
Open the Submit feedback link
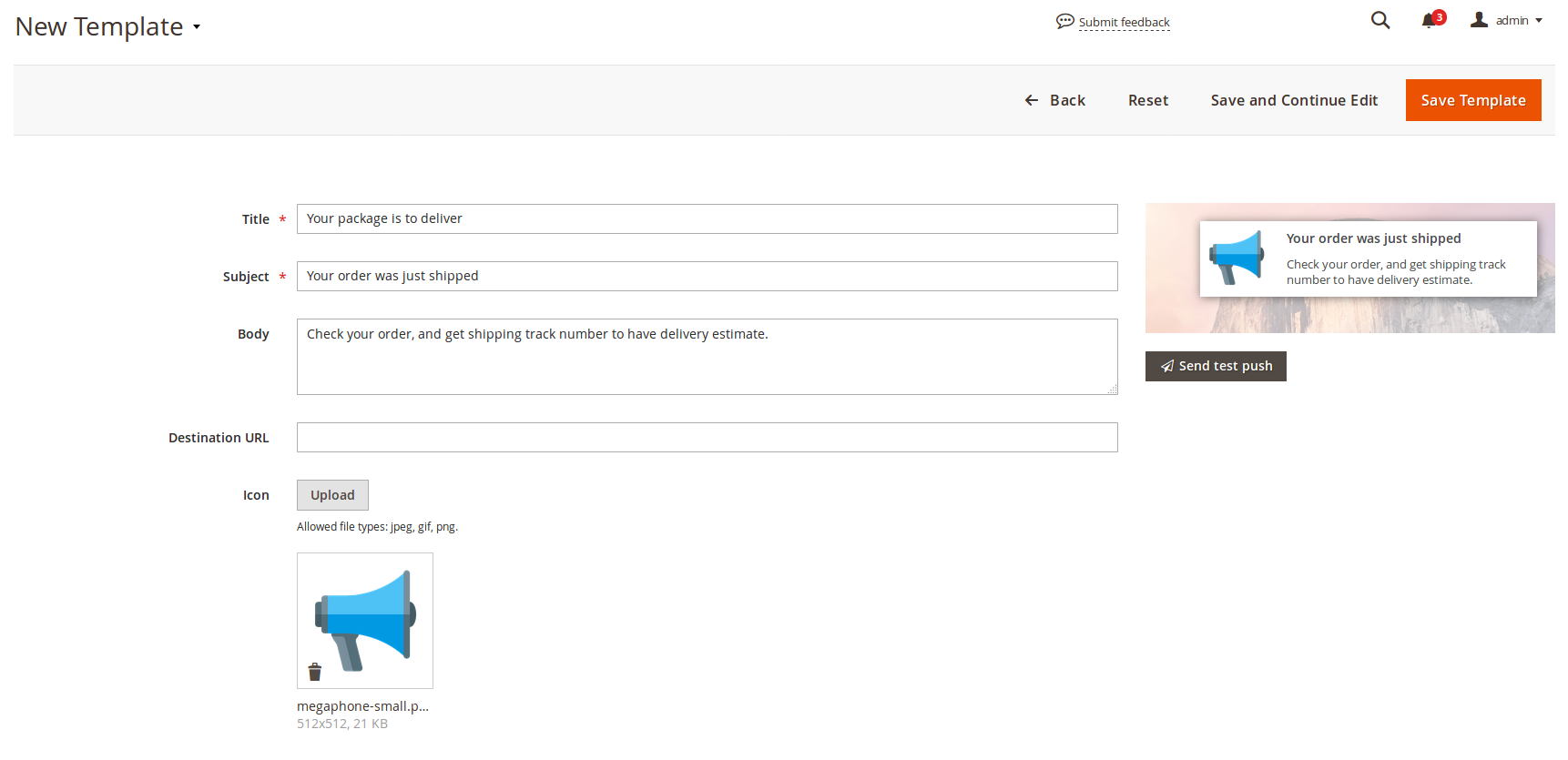coord(1125,22)
